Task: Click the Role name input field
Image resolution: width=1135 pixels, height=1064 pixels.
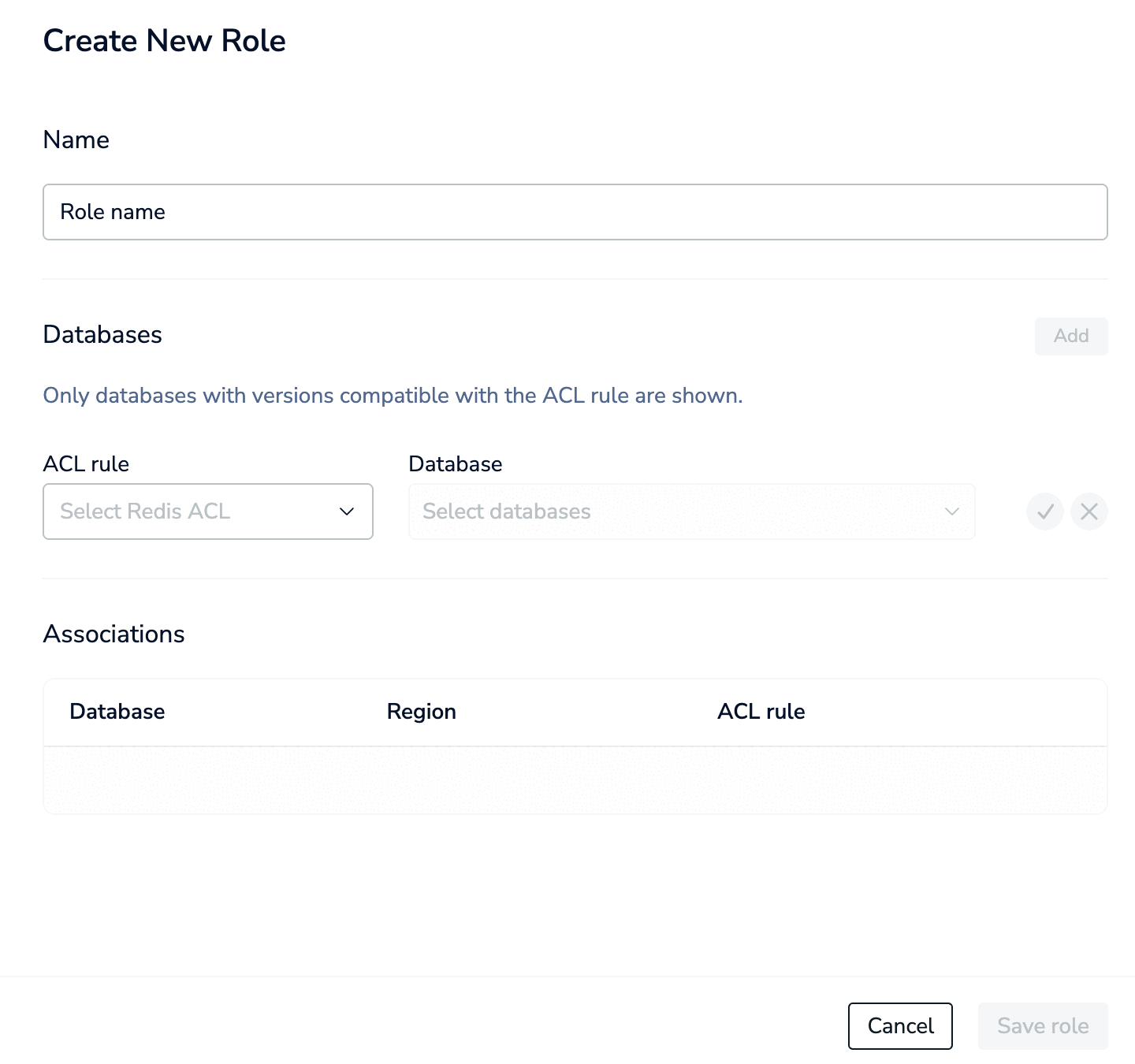Action: [575, 212]
